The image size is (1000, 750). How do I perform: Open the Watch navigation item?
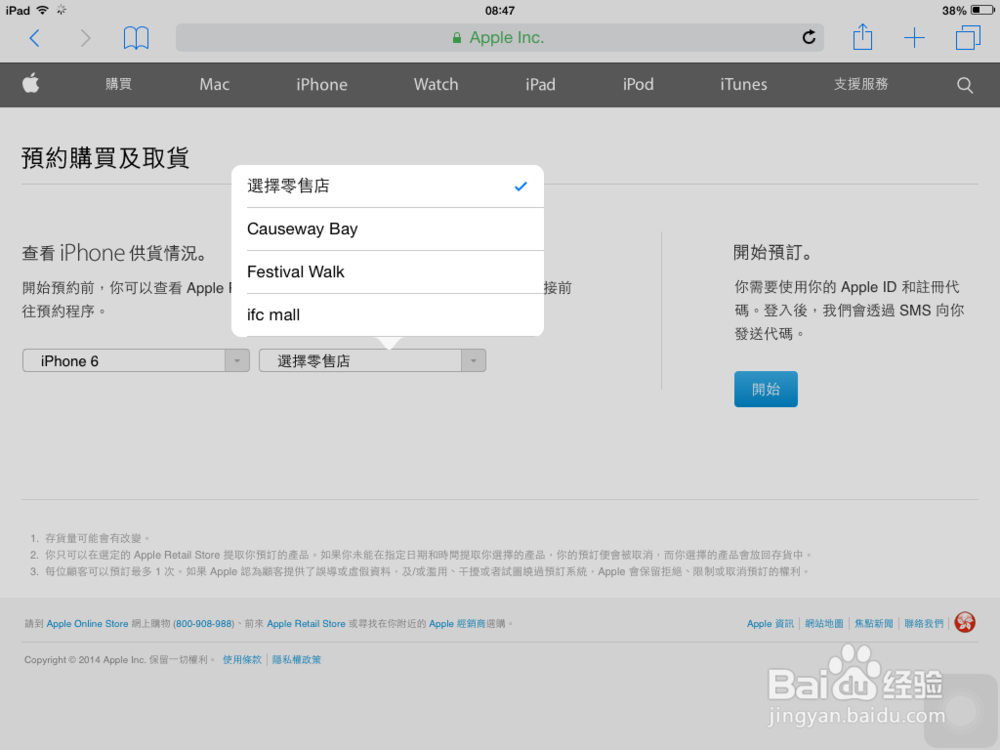[436, 84]
